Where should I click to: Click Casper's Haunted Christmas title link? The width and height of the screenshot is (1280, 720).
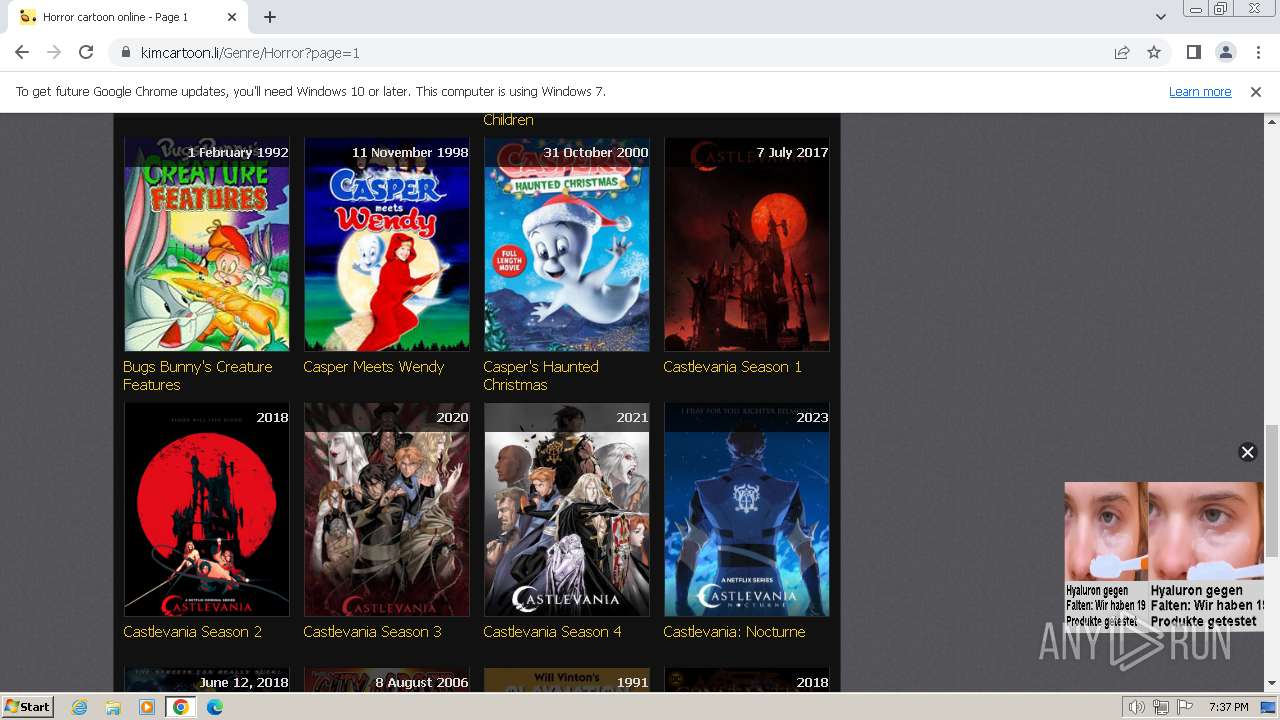pos(541,376)
